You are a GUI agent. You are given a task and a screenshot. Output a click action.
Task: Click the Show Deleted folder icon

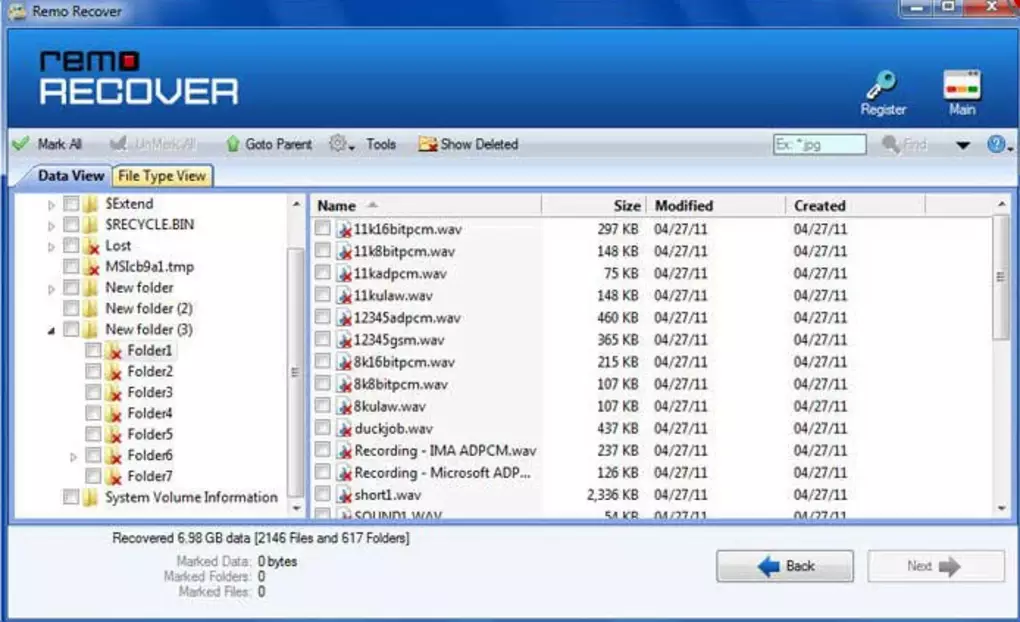[427, 144]
